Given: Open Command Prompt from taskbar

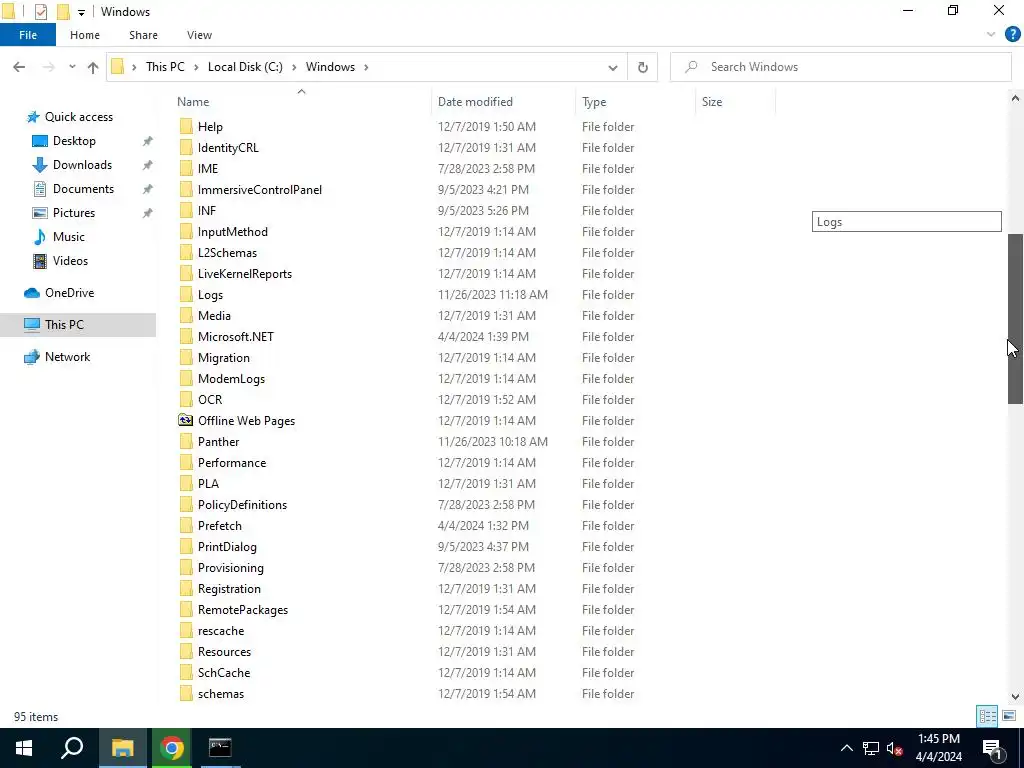Looking at the screenshot, I should click(x=220, y=748).
